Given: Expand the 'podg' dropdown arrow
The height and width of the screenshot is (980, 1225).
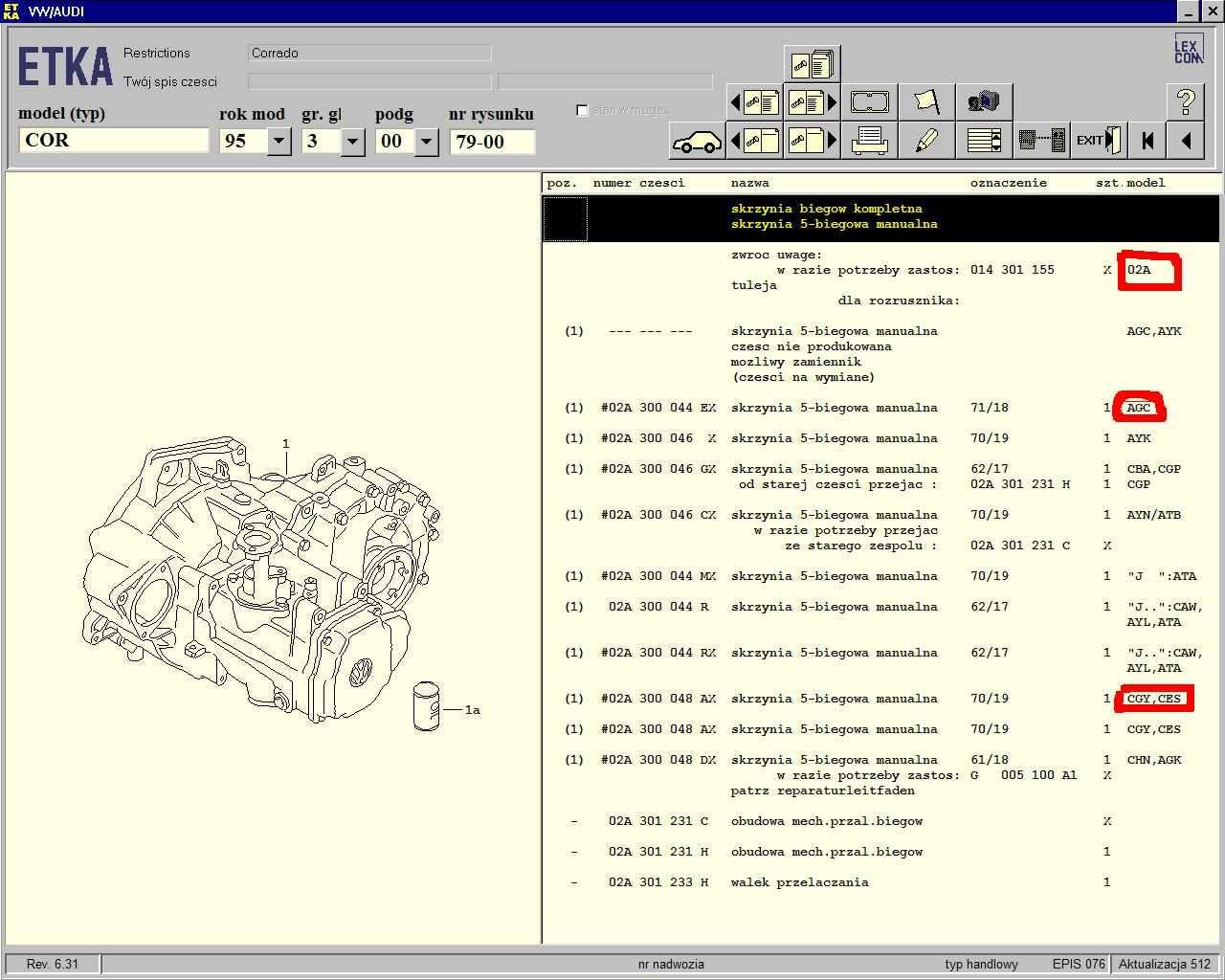Looking at the screenshot, I should coord(426,142).
